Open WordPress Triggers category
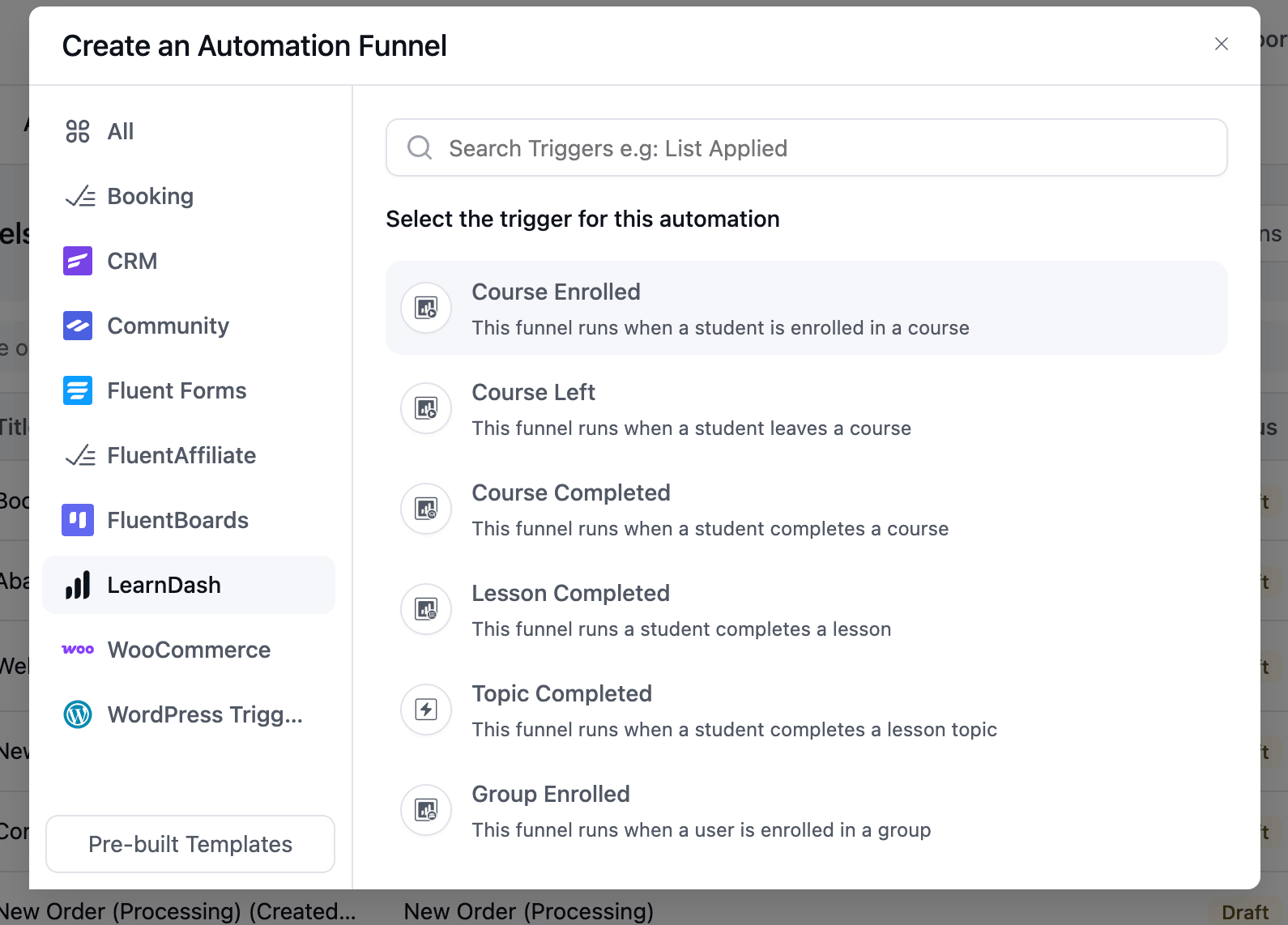 point(189,714)
